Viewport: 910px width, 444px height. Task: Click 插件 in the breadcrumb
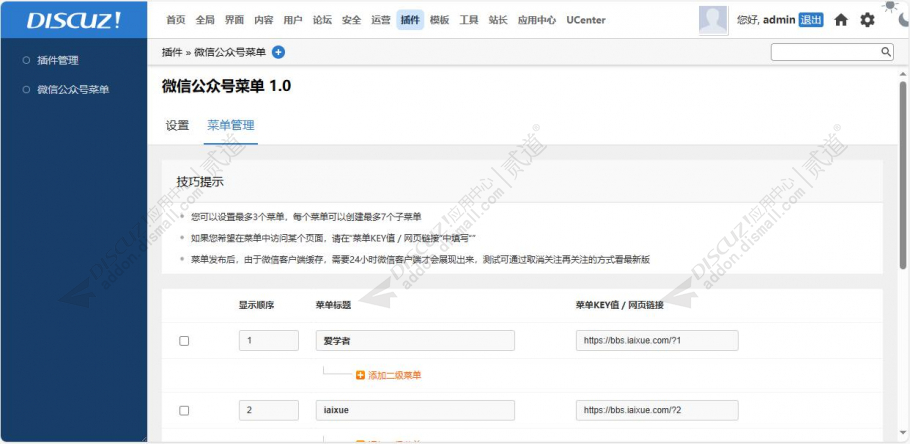(172, 52)
